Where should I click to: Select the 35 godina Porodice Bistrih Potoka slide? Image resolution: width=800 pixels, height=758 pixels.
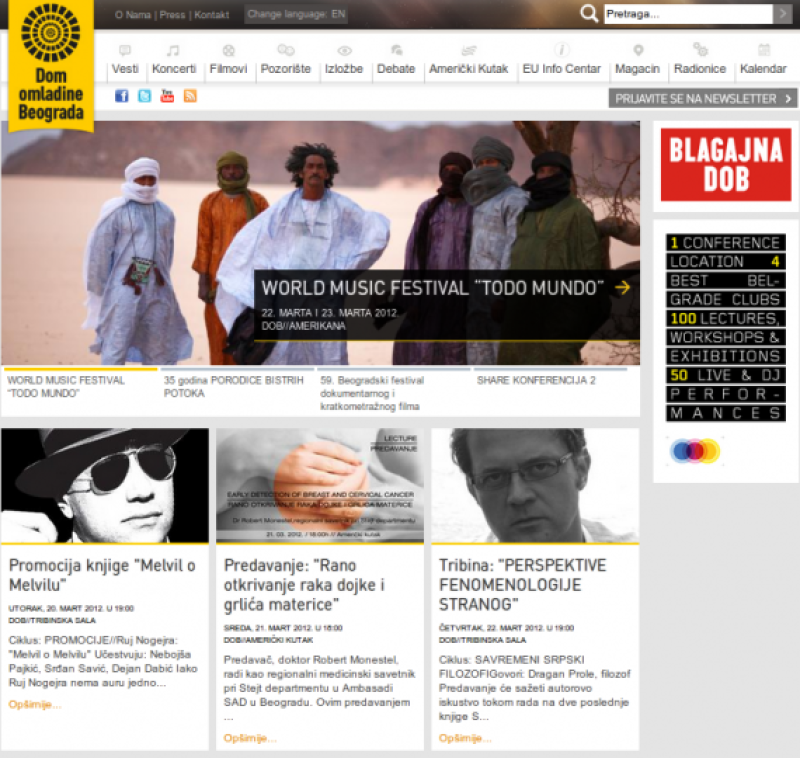[233, 387]
